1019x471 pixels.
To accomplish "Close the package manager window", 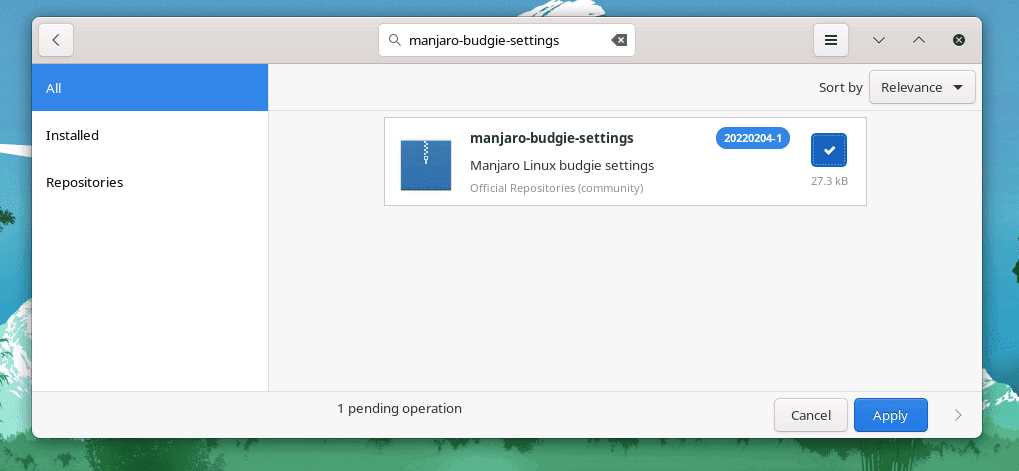I will click(x=959, y=40).
